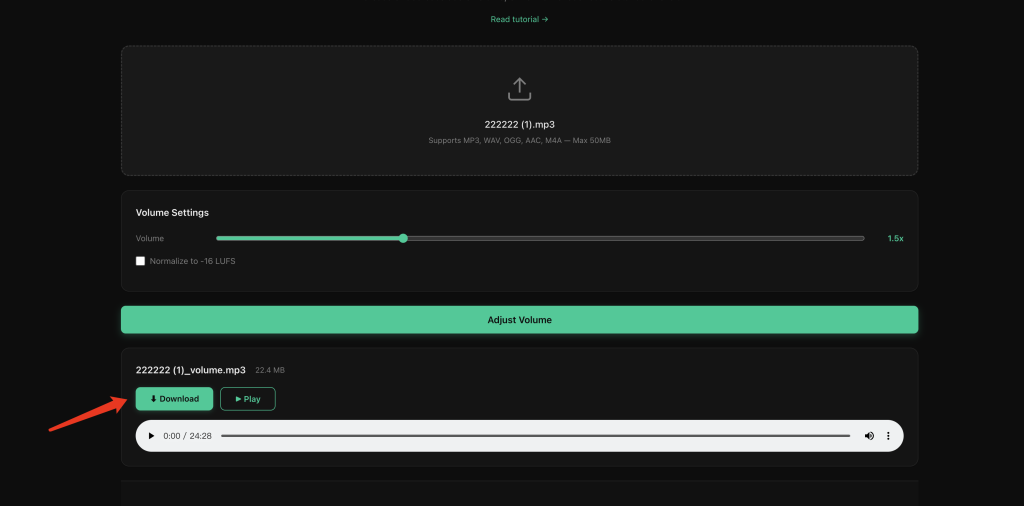Click the audio seek progress bar

tap(536, 435)
